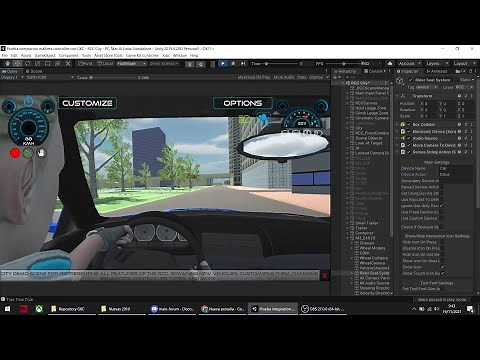480x360 pixels.
Task: Toggle Electronic Device component checkbox
Action: click(409, 131)
